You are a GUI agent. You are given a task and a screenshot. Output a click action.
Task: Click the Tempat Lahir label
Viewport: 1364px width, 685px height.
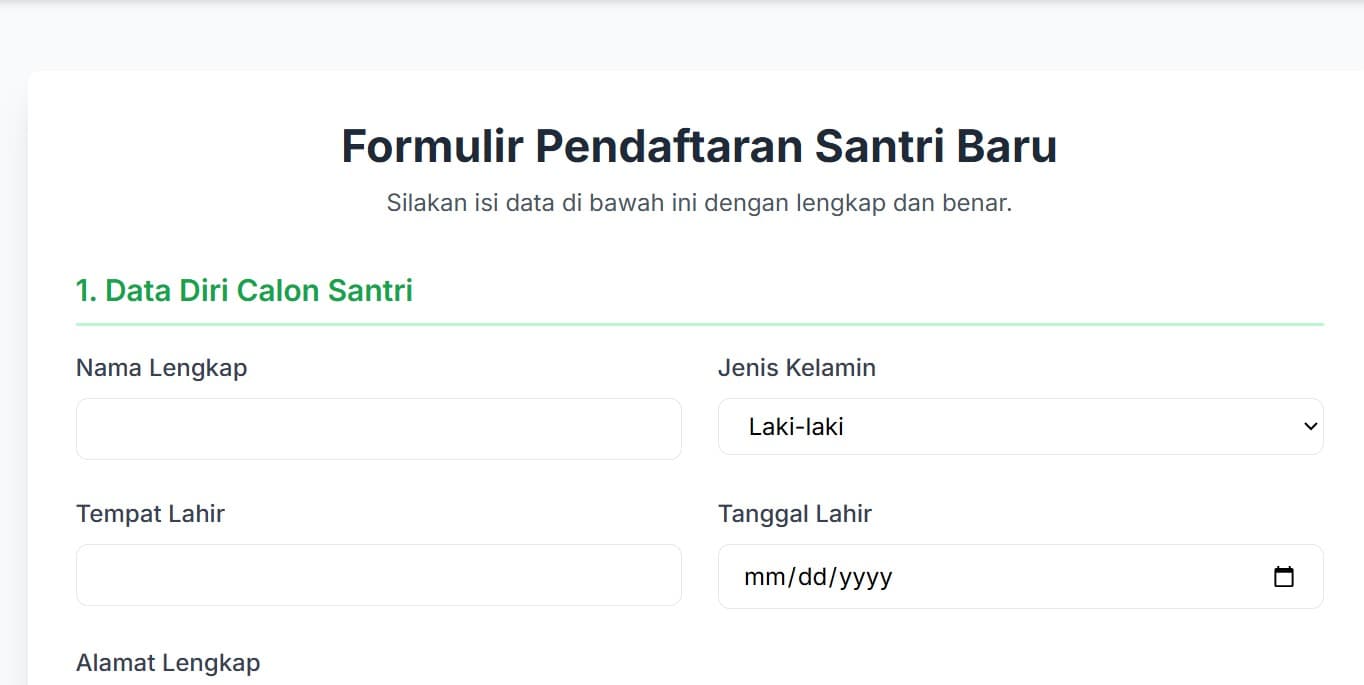pos(150,514)
